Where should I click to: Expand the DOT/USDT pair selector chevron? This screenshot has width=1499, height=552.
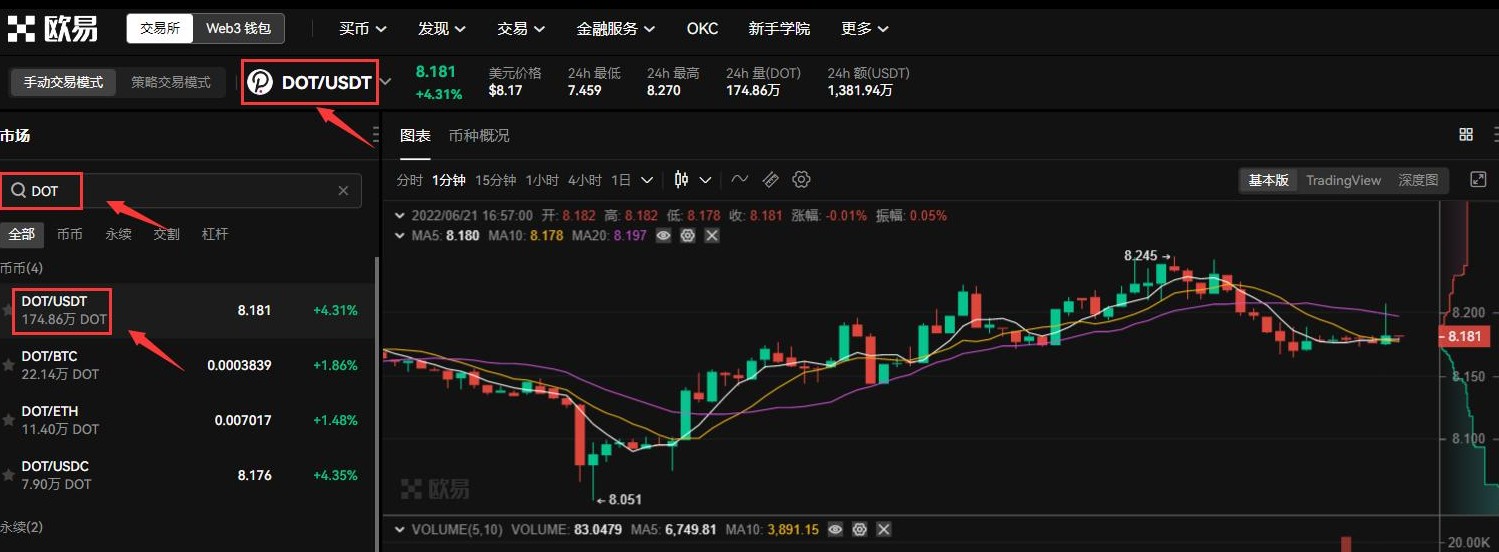(387, 82)
